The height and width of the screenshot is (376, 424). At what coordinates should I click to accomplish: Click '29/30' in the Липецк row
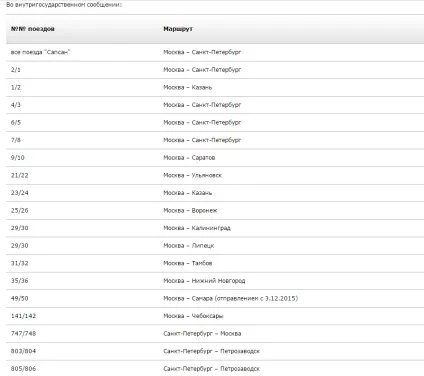[x=20, y=246]
